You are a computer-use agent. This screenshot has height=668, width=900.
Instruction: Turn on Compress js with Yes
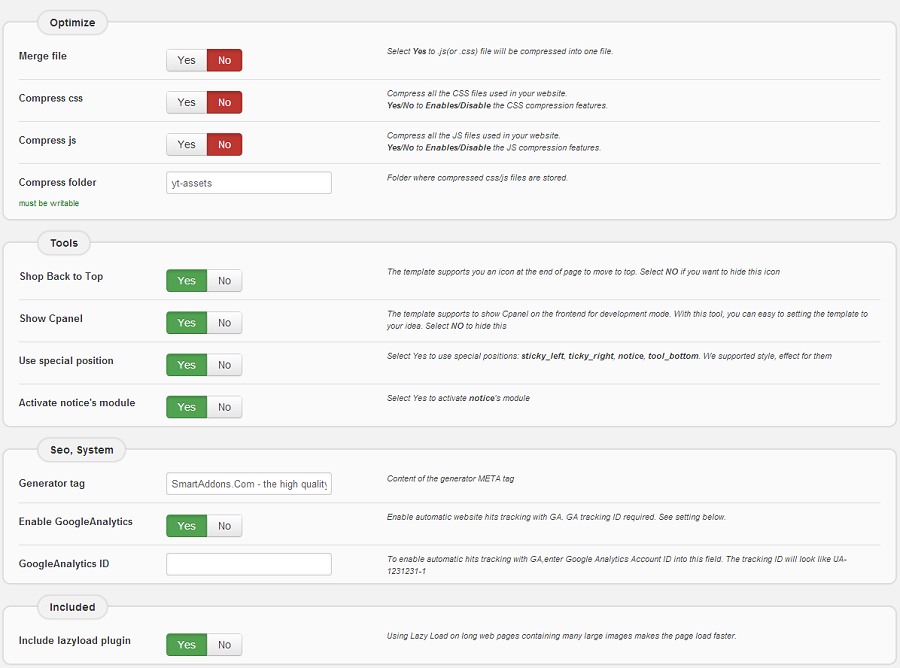pyautogui.click(x=187, y=145)
